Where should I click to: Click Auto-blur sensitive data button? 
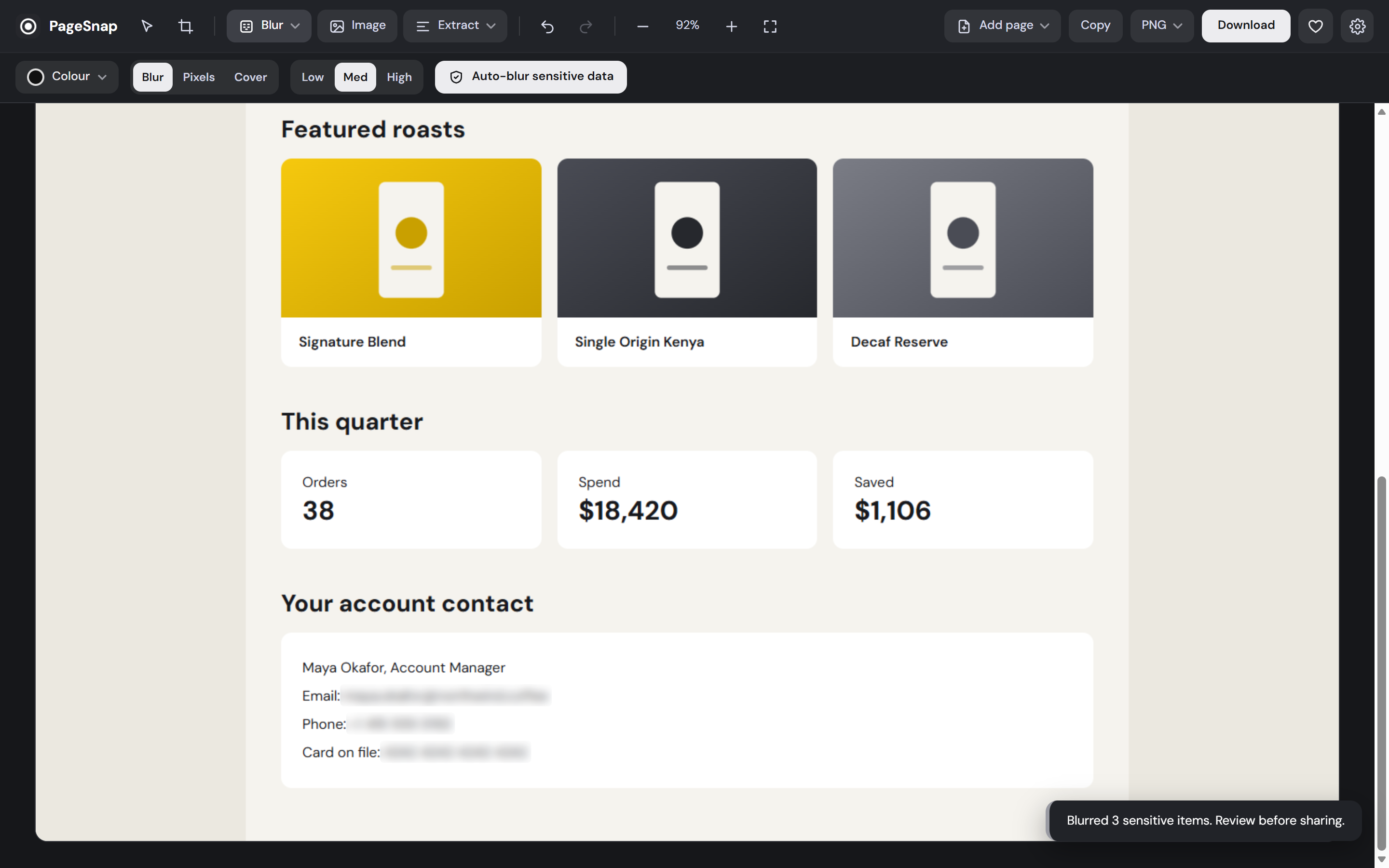pyautogui.click(x=531, y=77)
